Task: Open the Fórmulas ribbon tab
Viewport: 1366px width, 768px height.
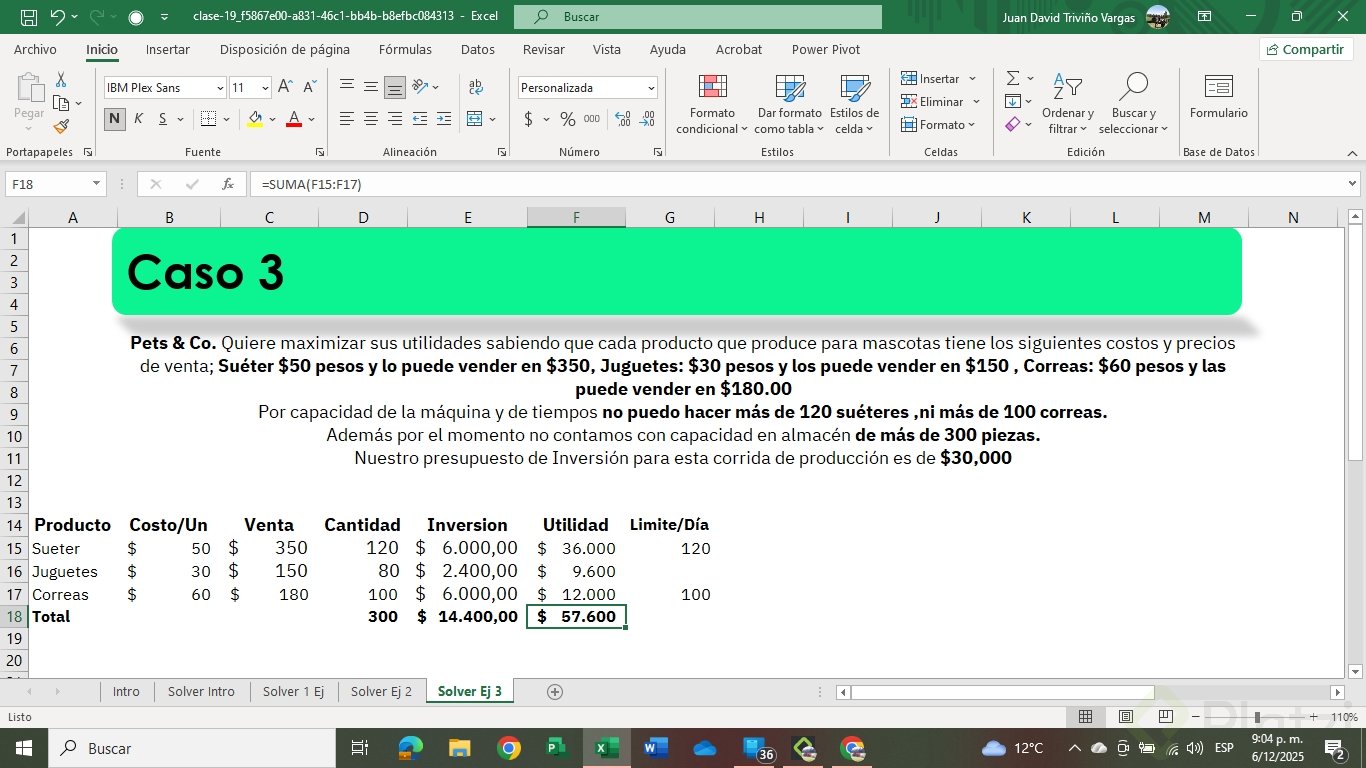Action: point(405,49)
